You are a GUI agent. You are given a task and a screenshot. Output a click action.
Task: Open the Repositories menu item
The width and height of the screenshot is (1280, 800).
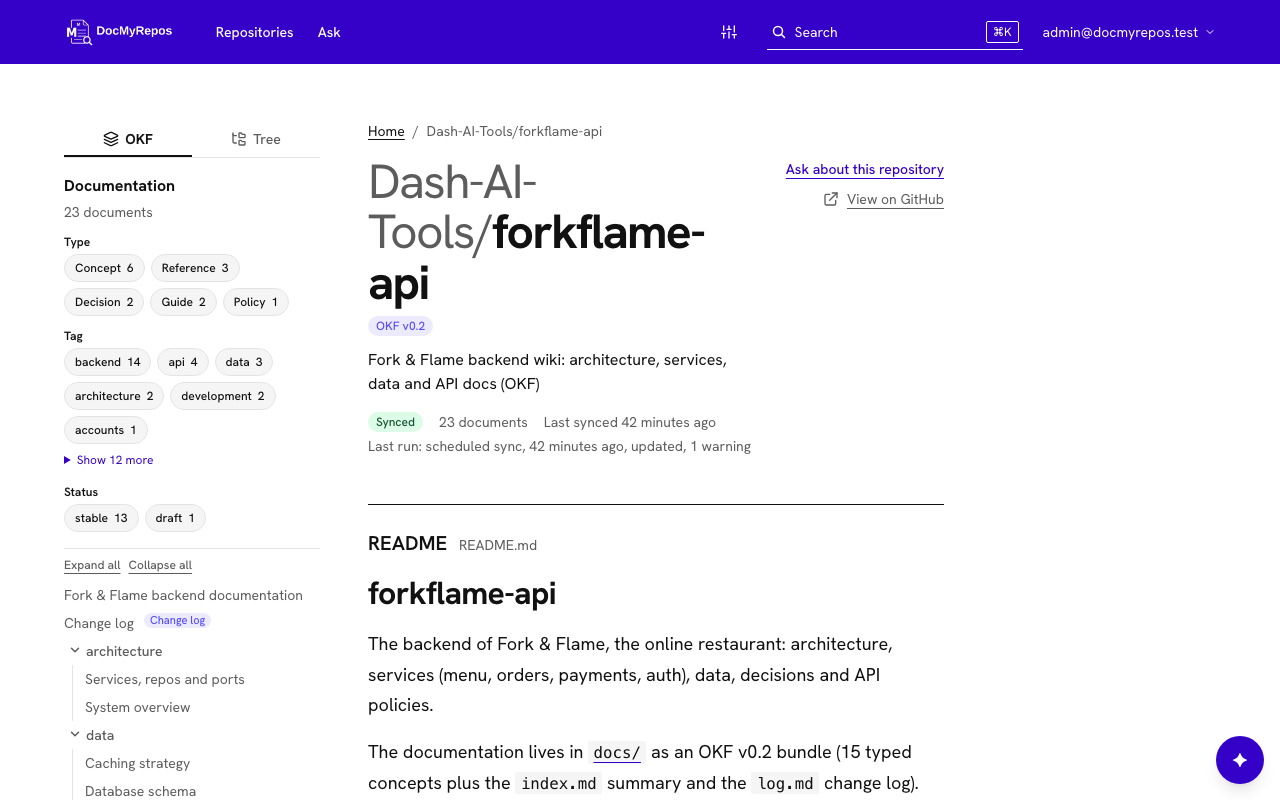[255, 32]
